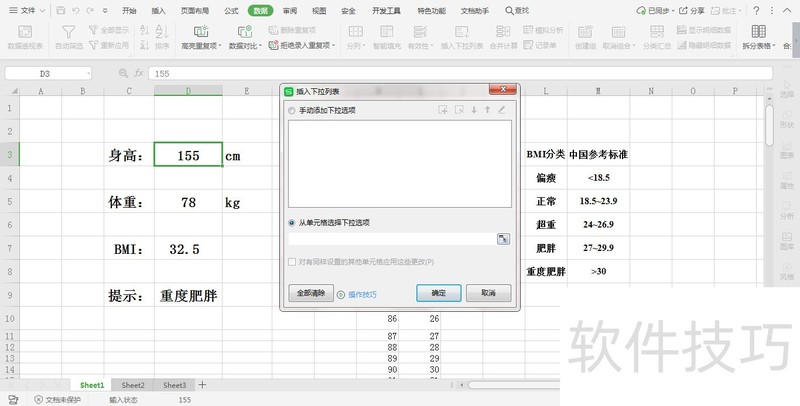This screenshot has height=406, width=800.
Task: Click the edit option pencil icon
Action: (502, 110)
